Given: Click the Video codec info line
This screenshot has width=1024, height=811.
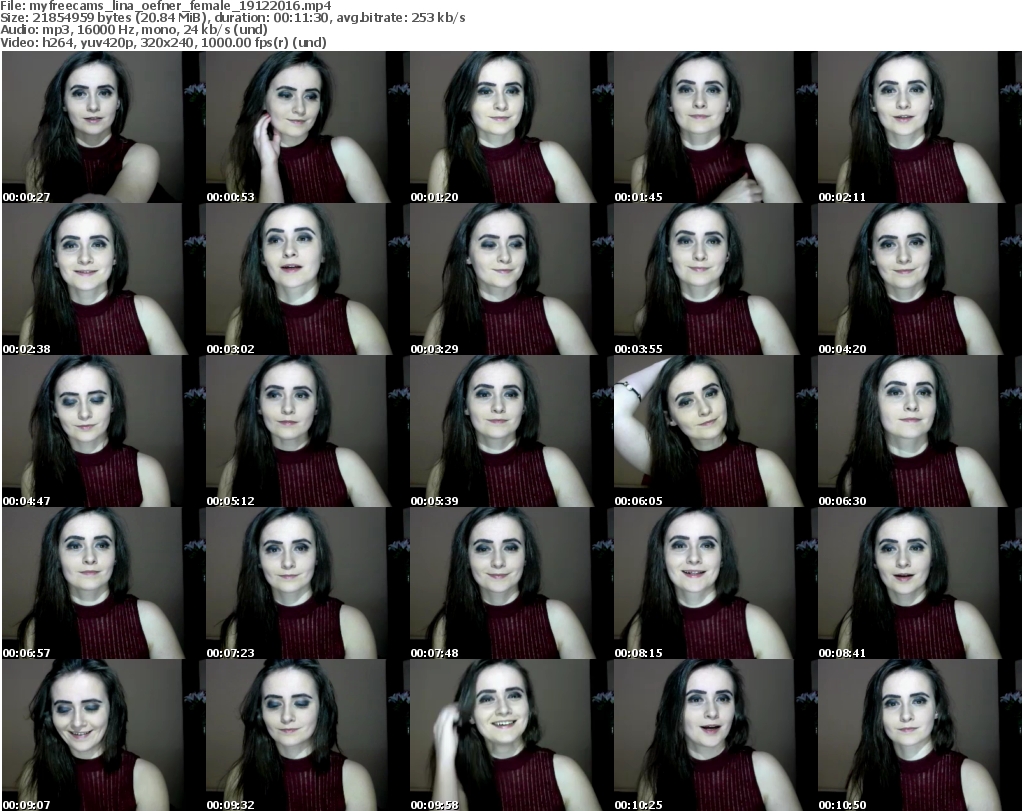Looking at the screenshot, I should point(170,42).
